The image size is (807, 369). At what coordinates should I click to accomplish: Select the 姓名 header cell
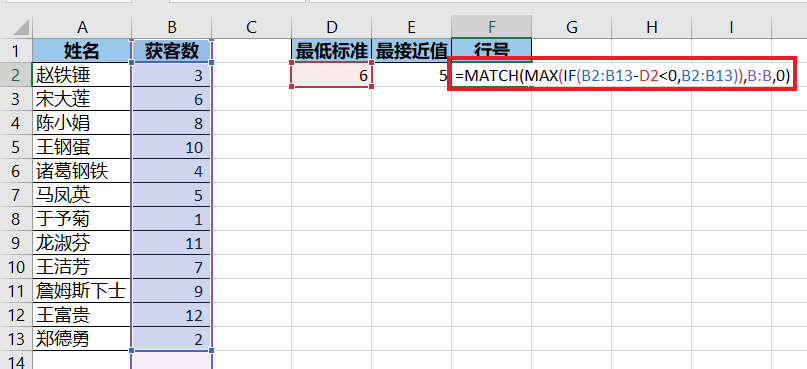pyautogui.click(x=82, y=51)
